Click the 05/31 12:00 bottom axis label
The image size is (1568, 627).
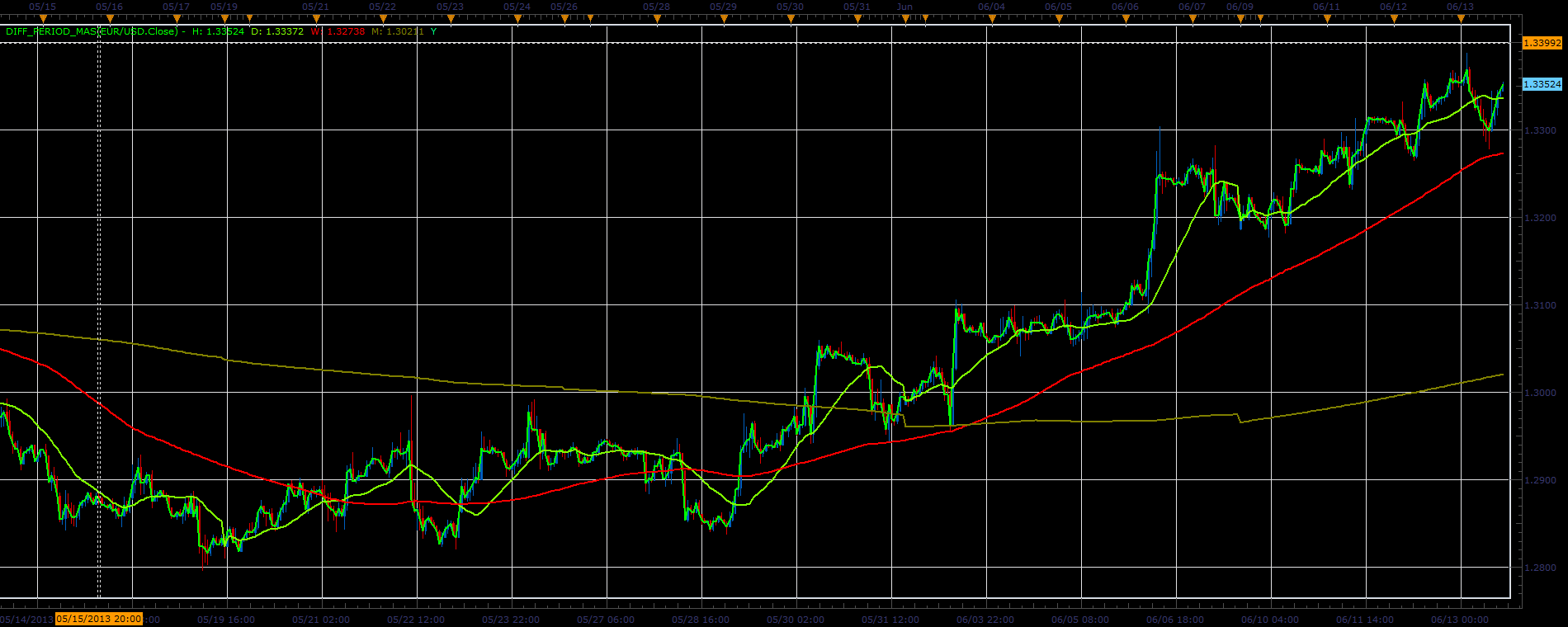[890, 620]
